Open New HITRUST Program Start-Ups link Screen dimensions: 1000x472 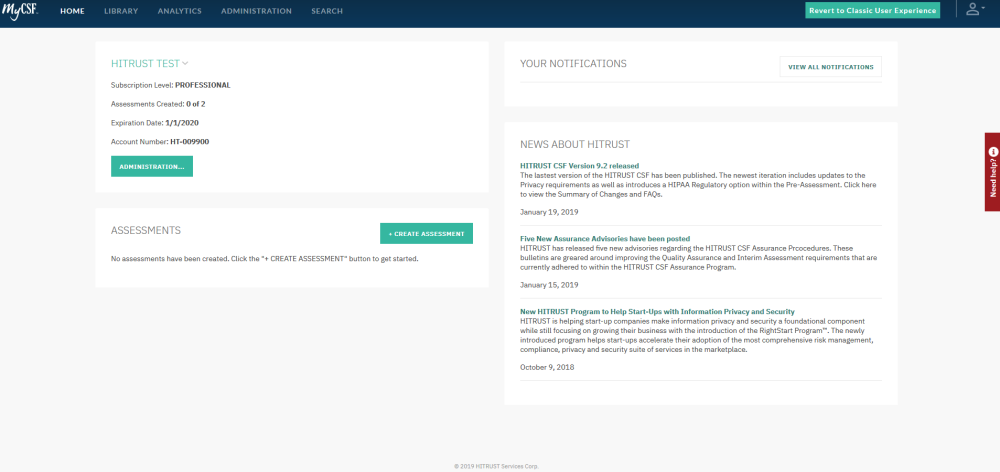[657, 312]
